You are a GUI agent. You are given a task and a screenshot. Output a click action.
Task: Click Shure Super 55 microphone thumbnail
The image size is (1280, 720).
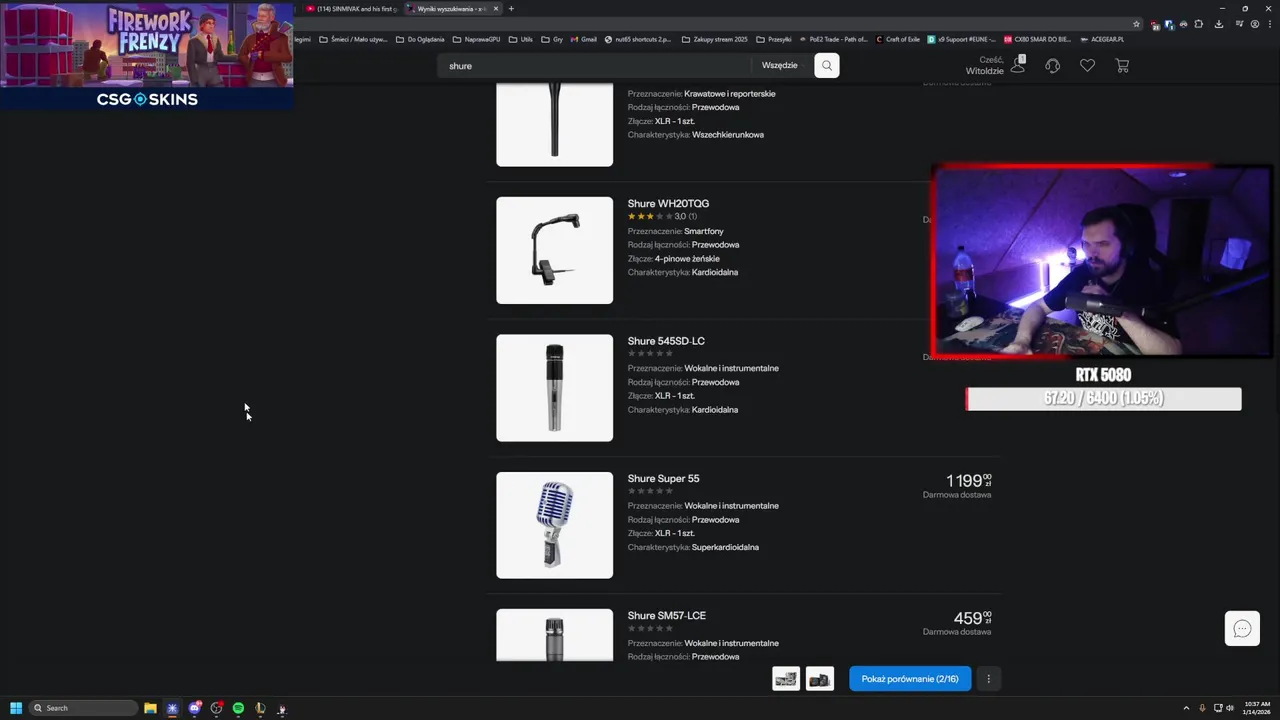tap(555, 525)
